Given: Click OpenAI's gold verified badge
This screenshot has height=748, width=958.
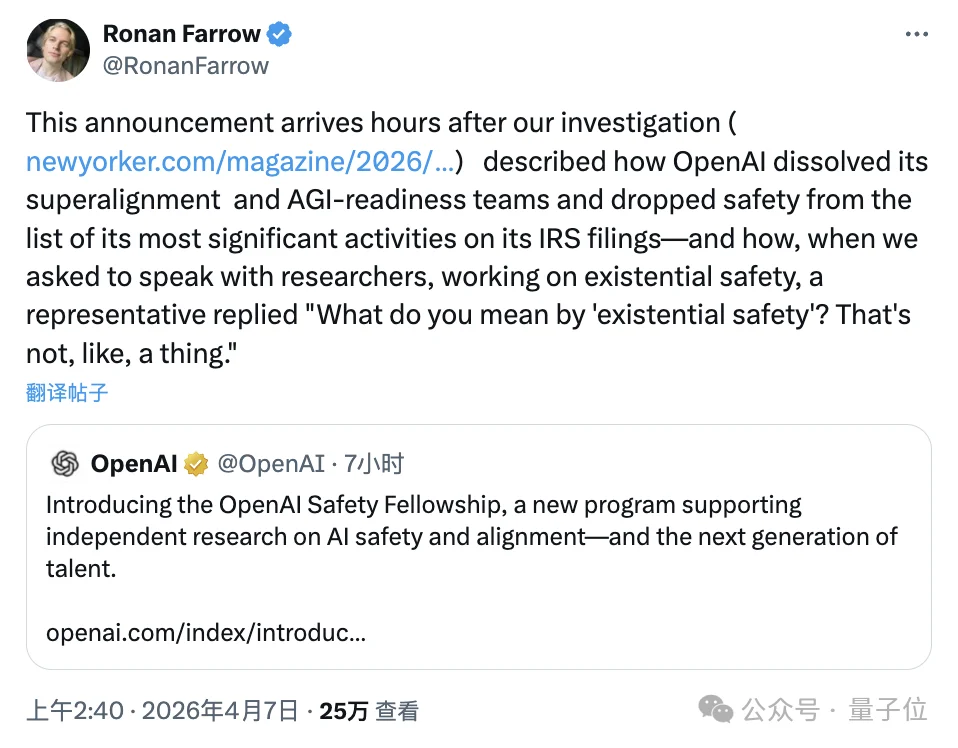Looking at the screenshot, I should click(x=195, y=464).
